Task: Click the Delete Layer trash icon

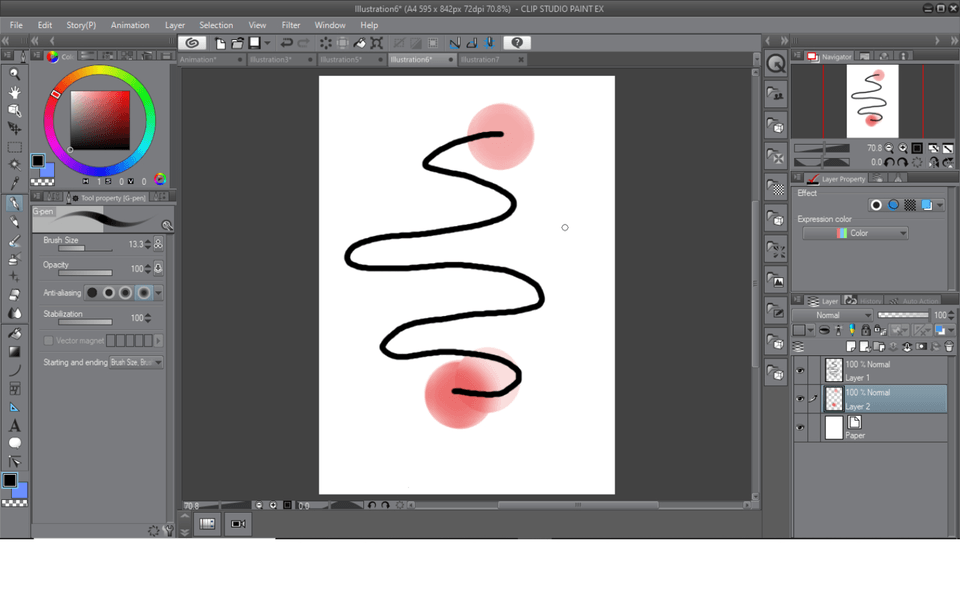Action: click(948, 346)
